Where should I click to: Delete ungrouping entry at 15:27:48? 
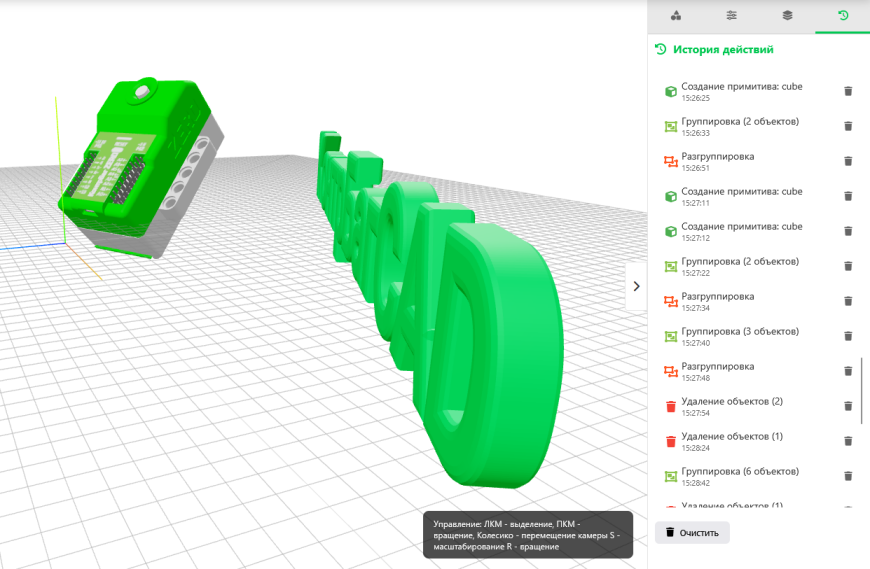coord(848,370)
